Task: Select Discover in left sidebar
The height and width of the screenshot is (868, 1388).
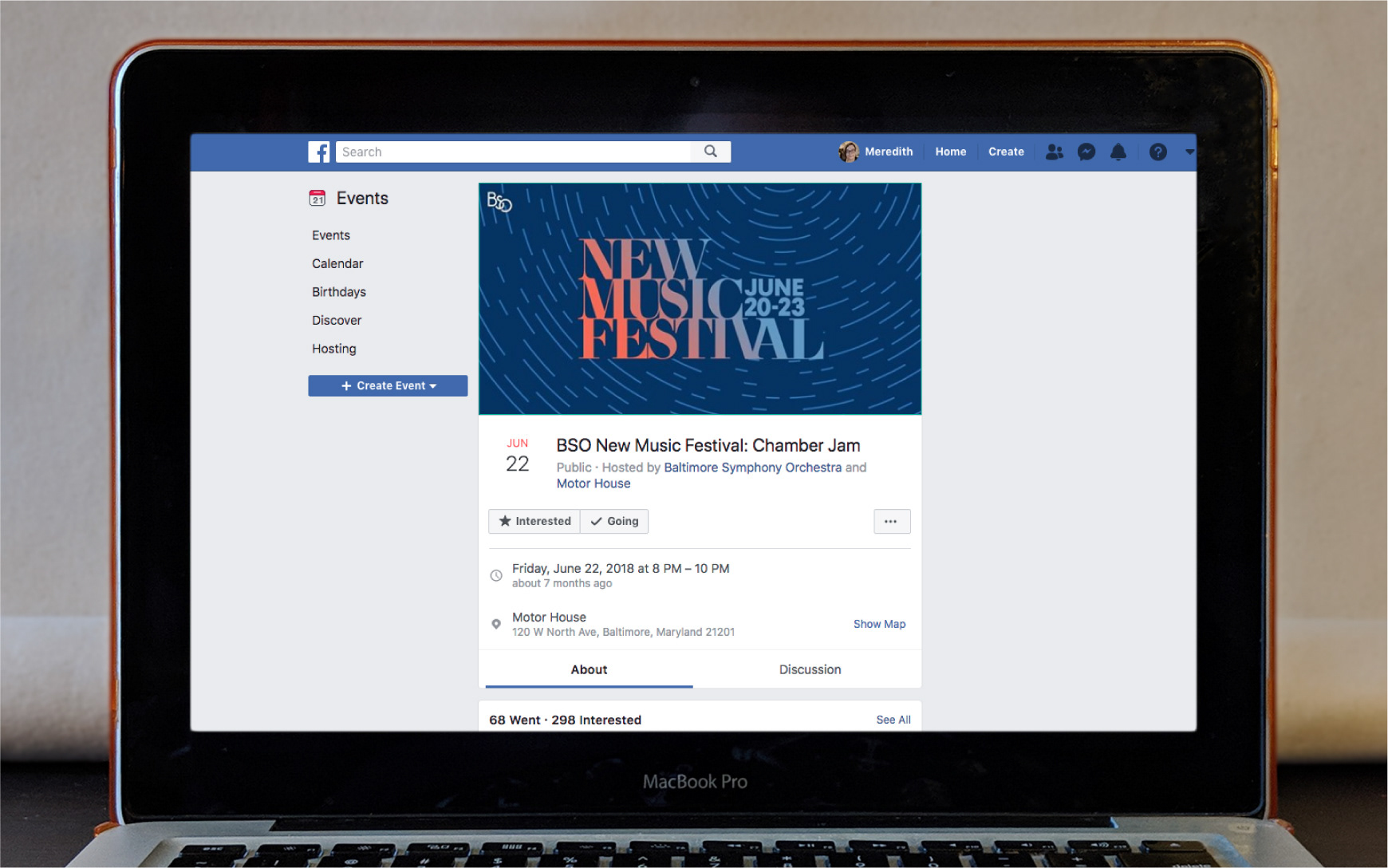Action: click(x=337, y=320)
